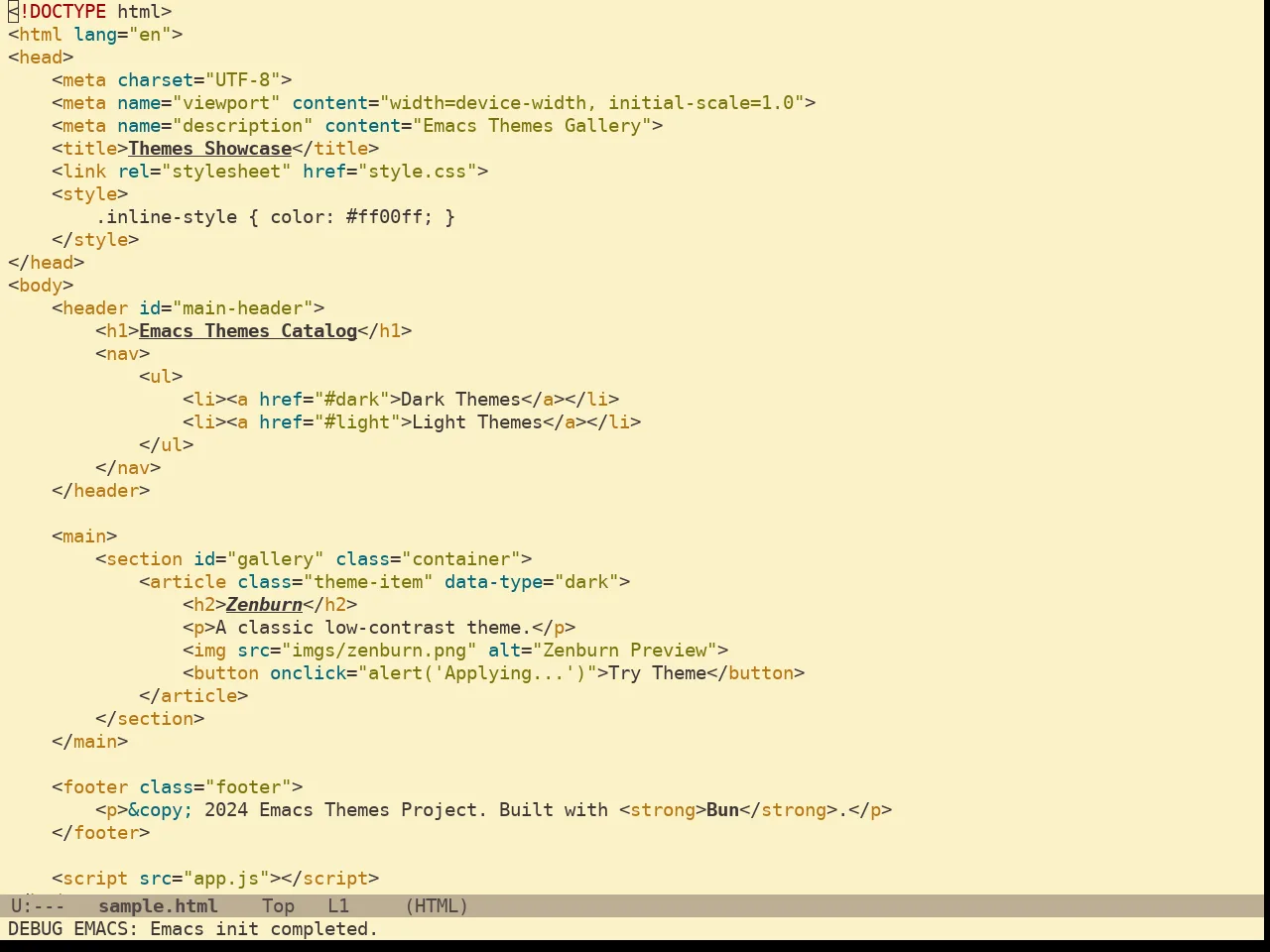
Task: Click the opening <body> tag
Action: (x=41, y=286)
